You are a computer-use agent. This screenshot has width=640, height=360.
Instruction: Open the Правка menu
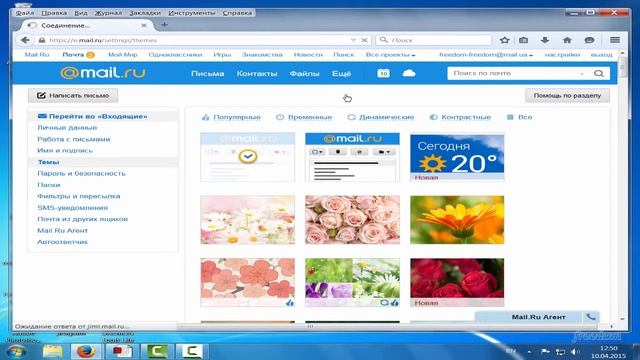tap(54, 13)
